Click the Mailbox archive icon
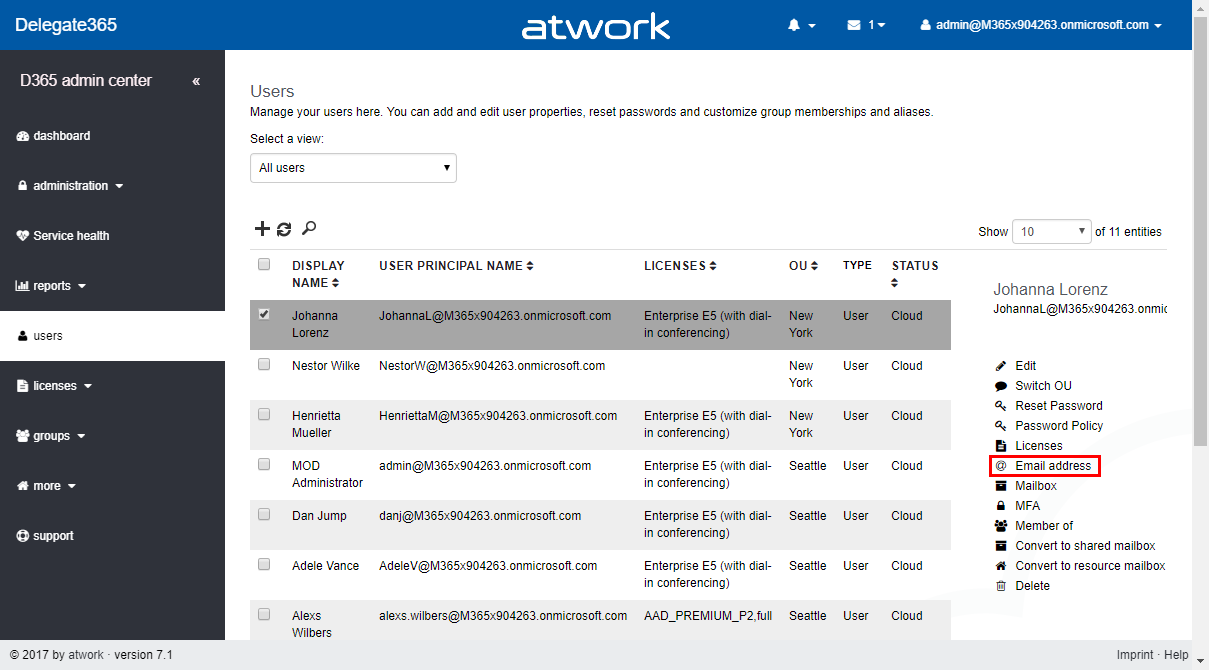Image resolution: width=1209 pixels, height=670 pixels. click(x=1000, y=486)
